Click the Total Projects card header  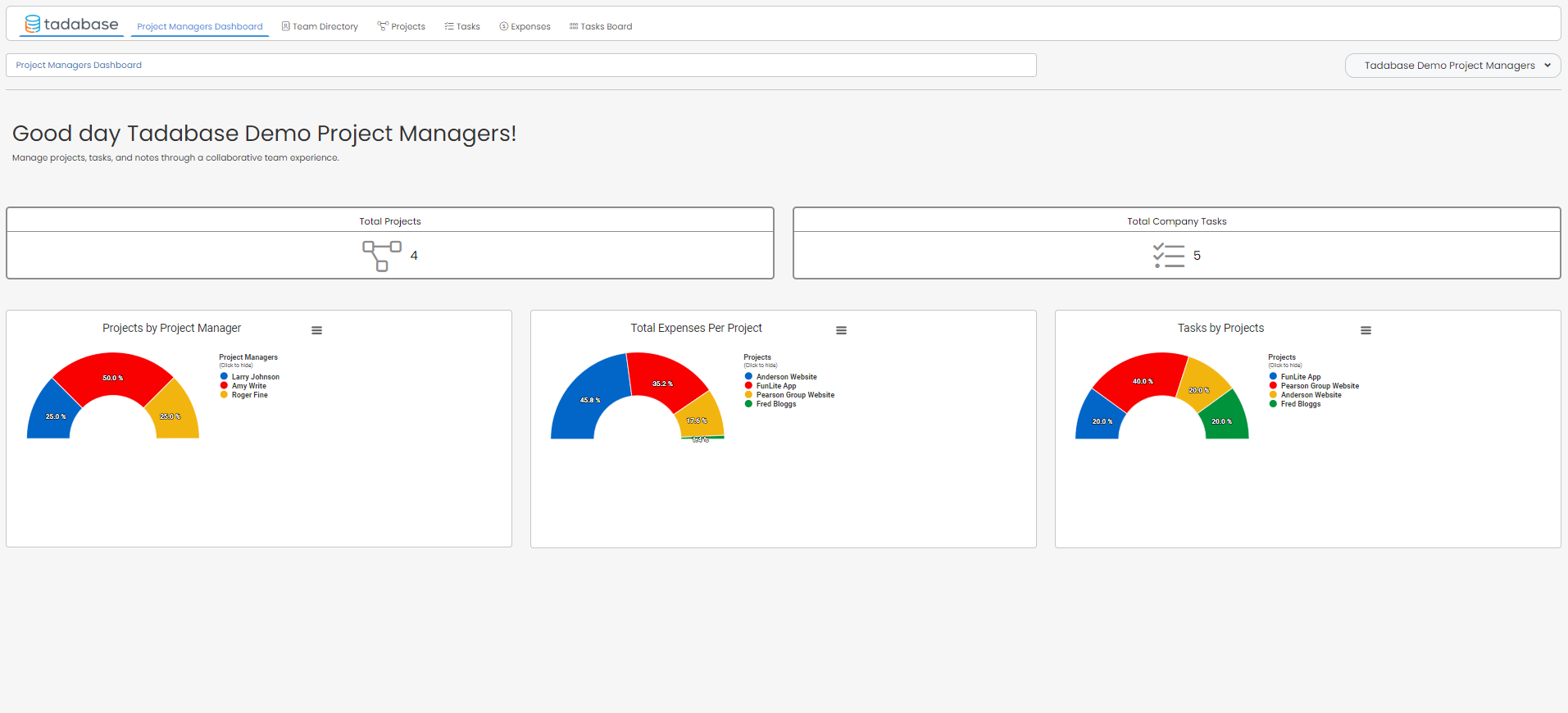click(x=390, y=221)
